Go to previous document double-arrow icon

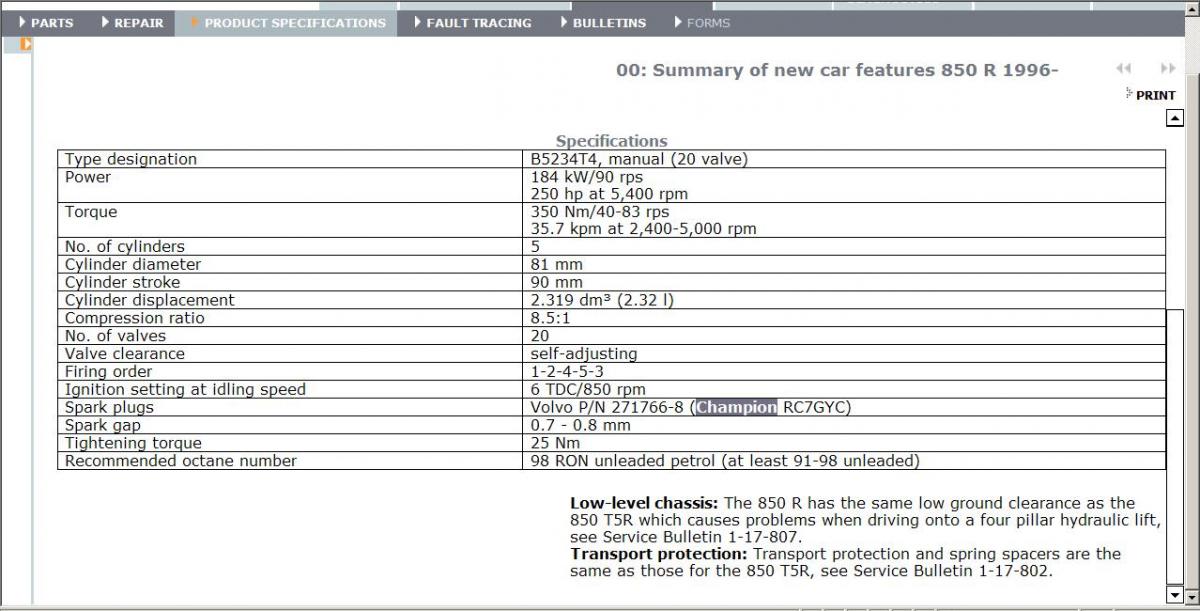point(1124,68)
